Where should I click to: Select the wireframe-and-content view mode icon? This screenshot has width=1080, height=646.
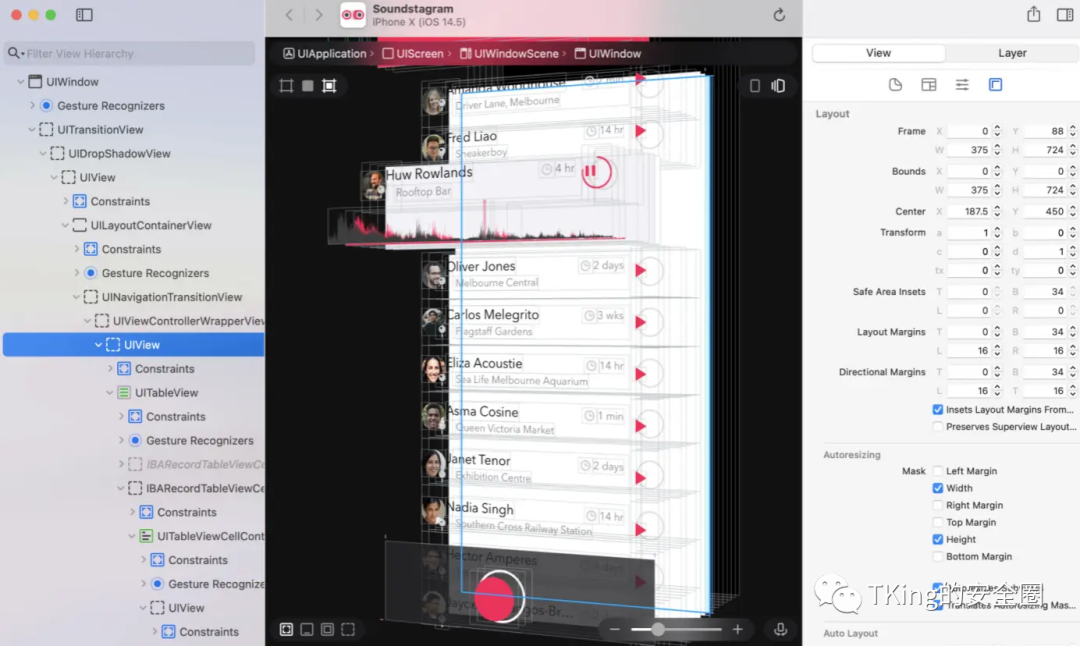[329, 85]
